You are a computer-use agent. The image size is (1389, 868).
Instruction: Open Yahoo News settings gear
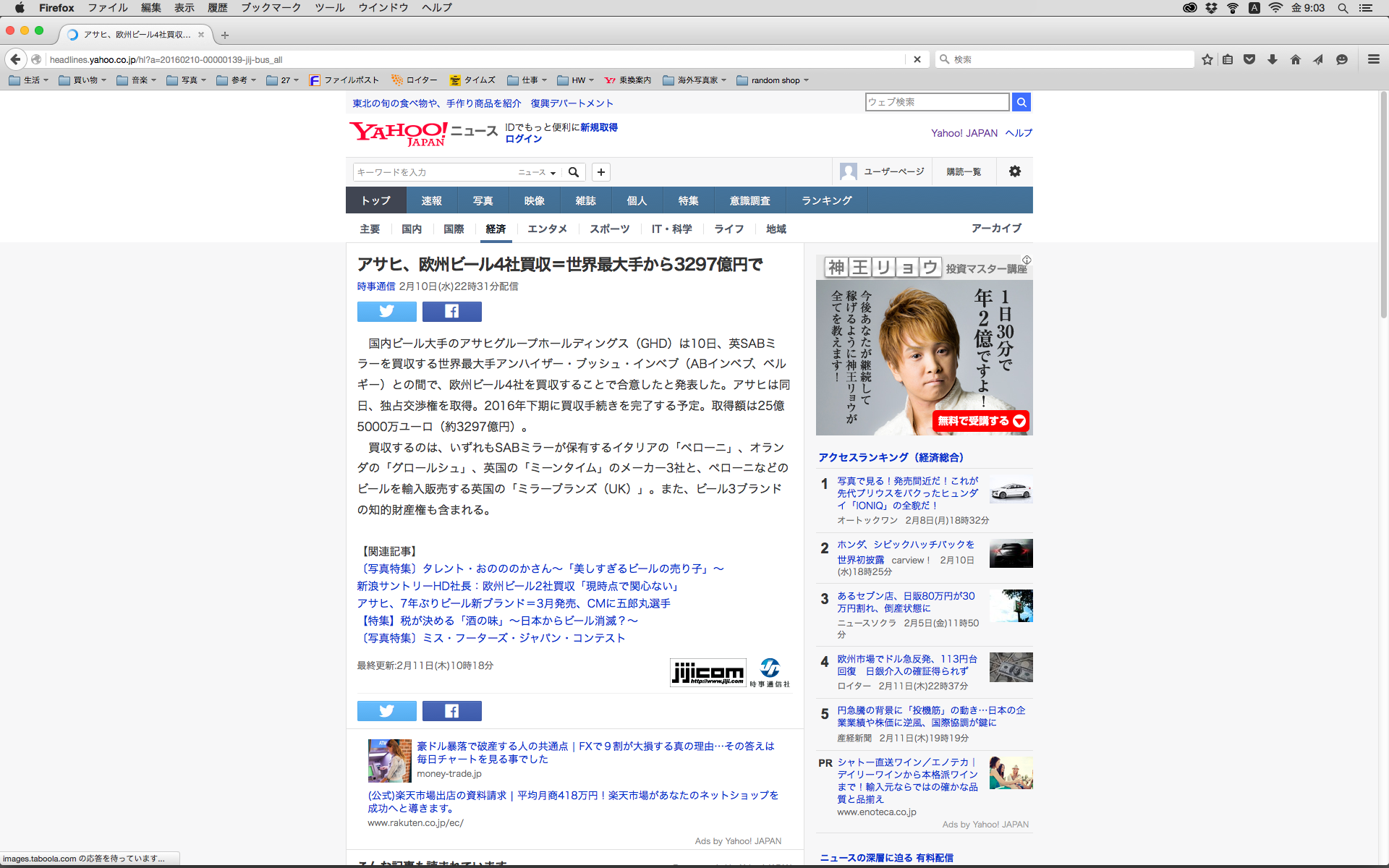pos(1014,171)
